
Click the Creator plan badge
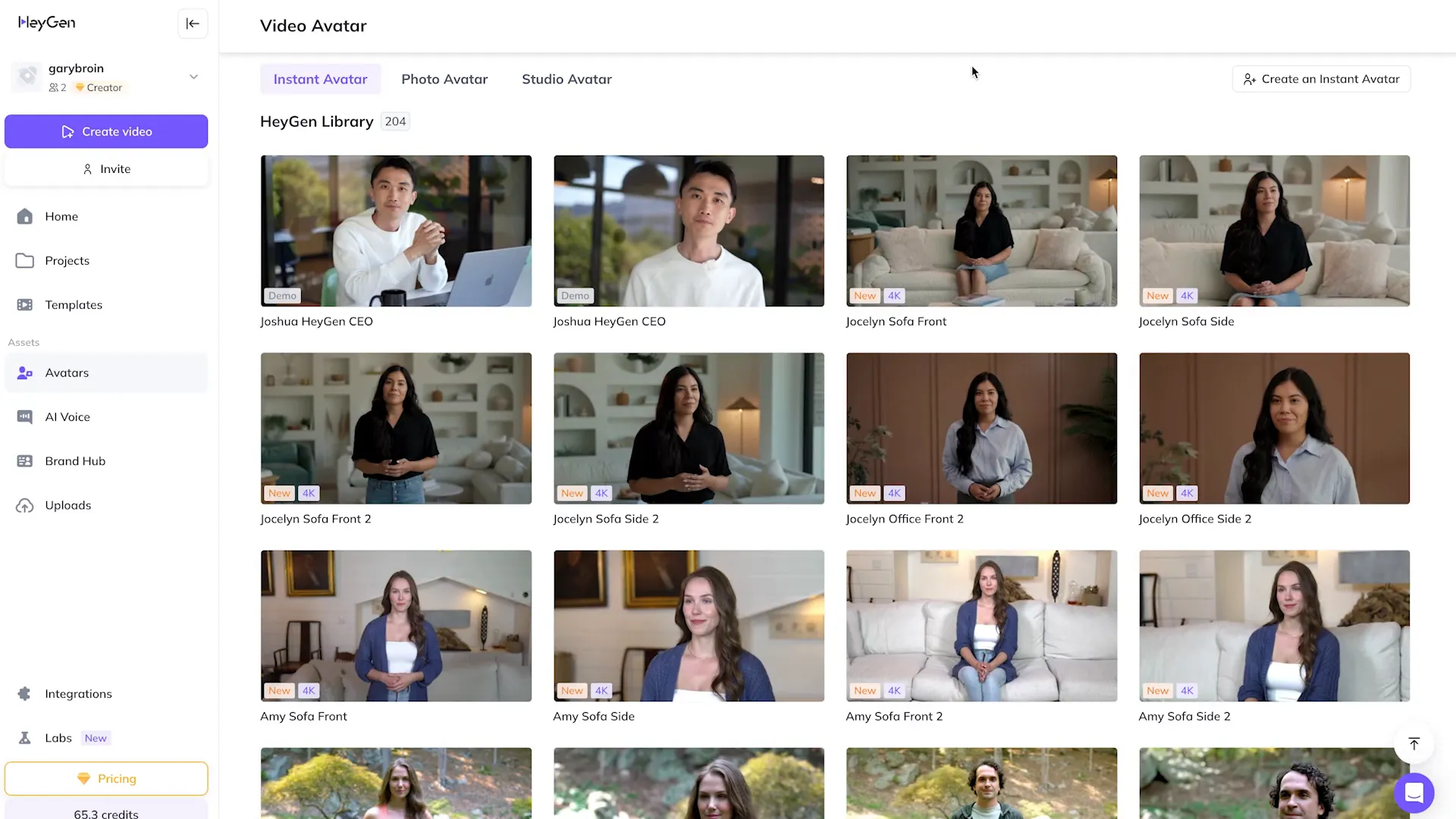pyautogui.click(x=99, y=88)
